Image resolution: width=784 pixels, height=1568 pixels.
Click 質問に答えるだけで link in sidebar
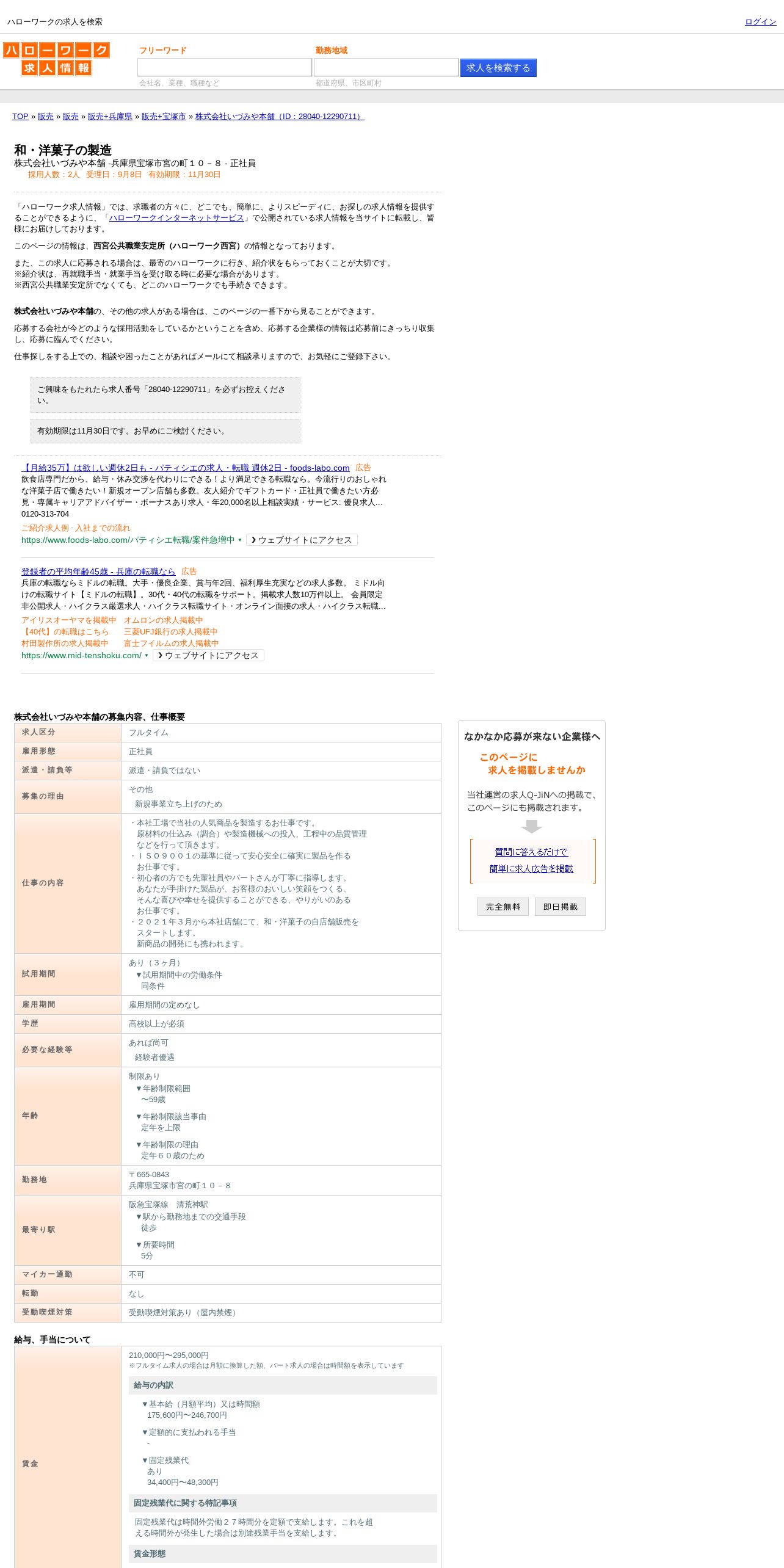[531, 852]
